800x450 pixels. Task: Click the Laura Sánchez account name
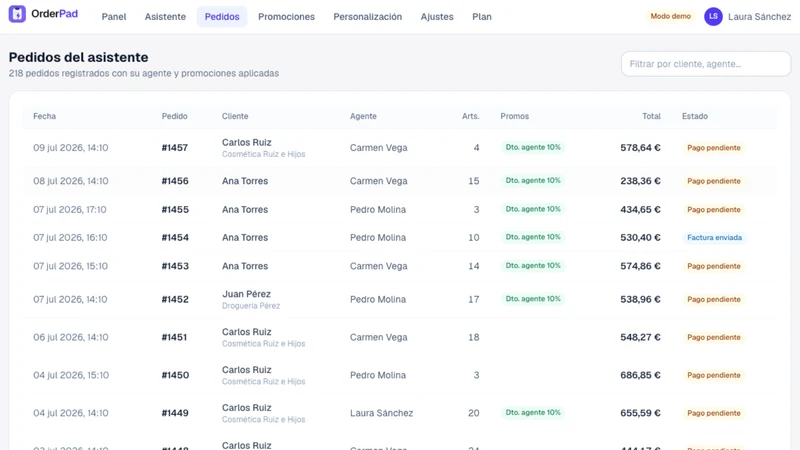[x=759, y=17]
